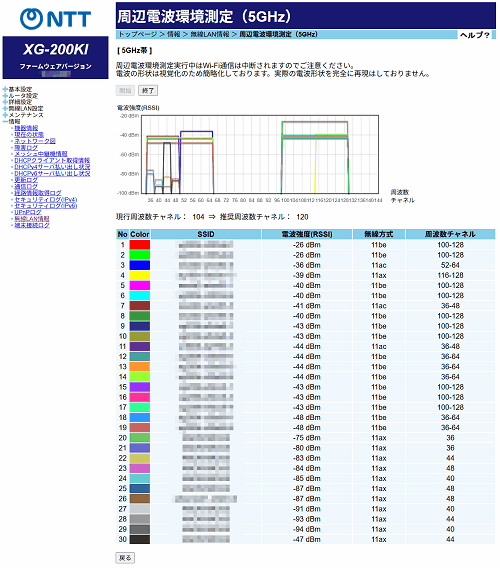Open DHCPv6サーバ払い出し状況 link

pyautogui.click(x=52, y=174)
